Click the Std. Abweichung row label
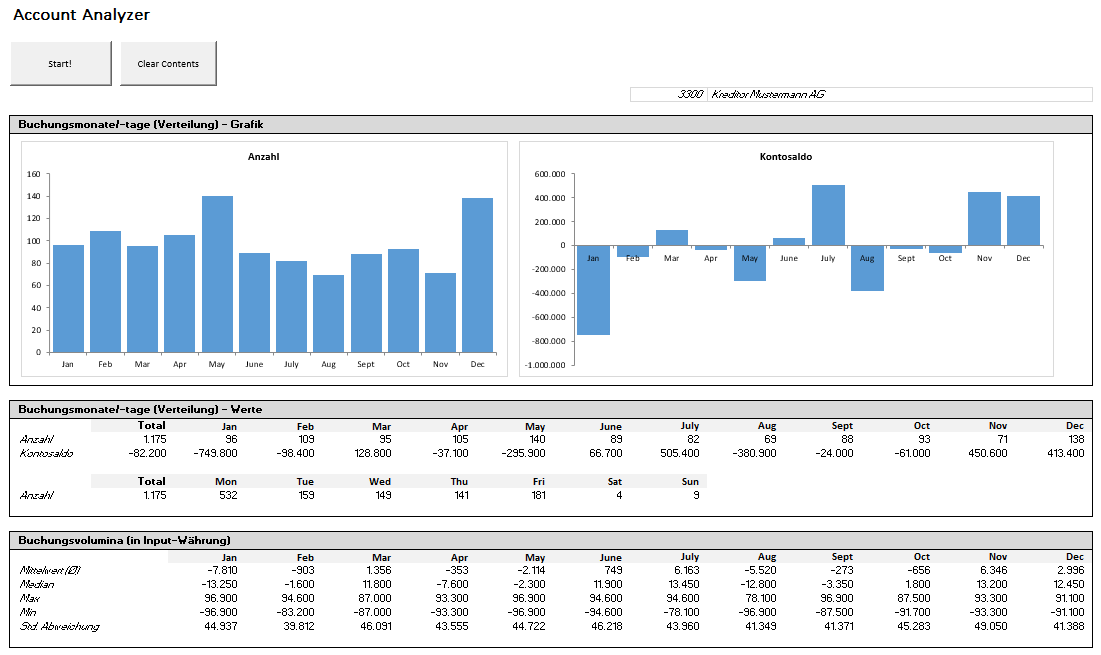The height and width of the screenshot is (655, 1101). (59, 626)
